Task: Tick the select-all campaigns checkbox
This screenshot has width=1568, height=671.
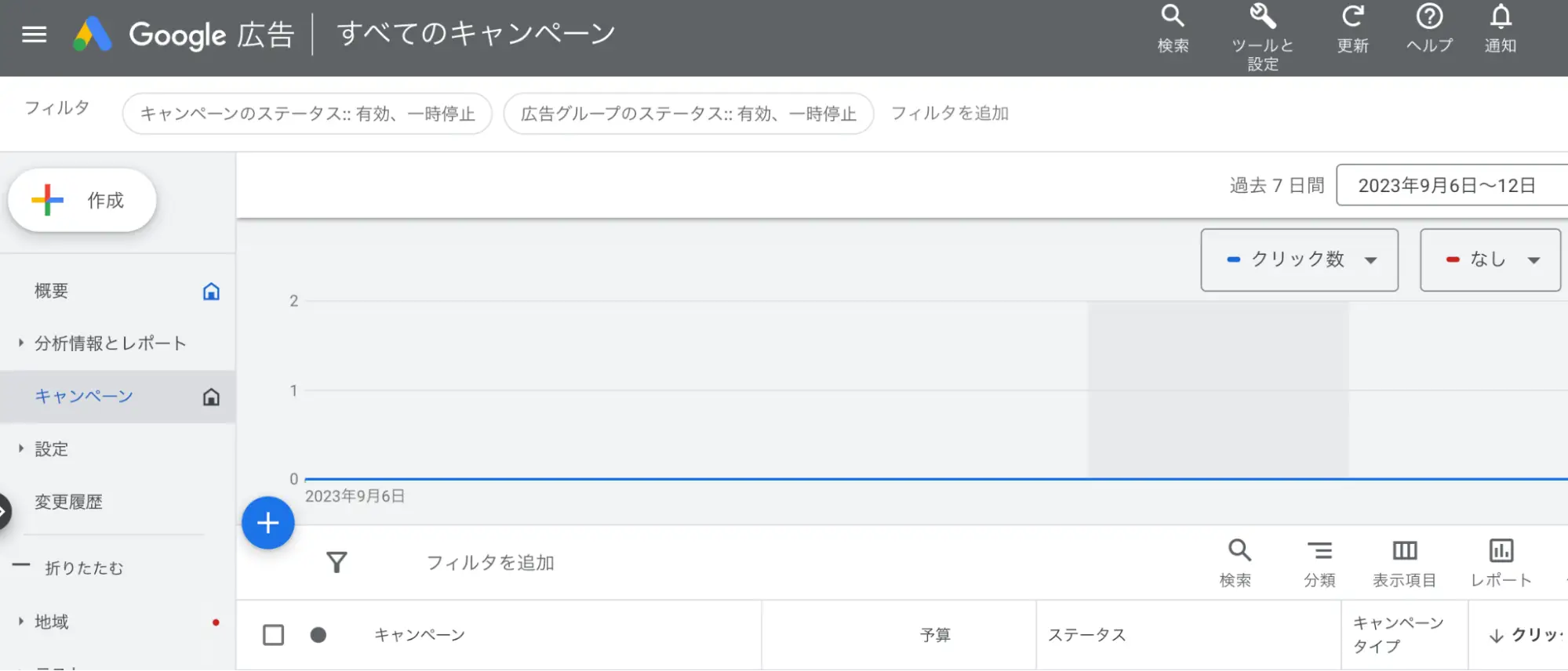Action: tap(273, 635)
